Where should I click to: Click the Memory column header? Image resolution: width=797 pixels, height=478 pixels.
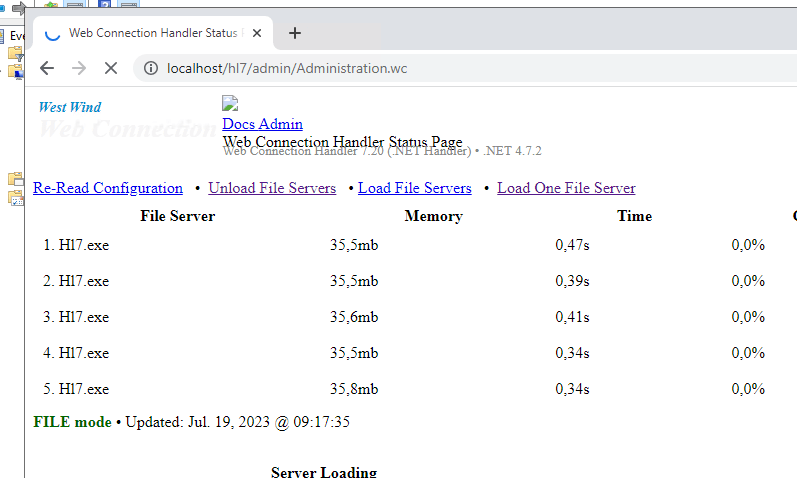tap(433, 216)
